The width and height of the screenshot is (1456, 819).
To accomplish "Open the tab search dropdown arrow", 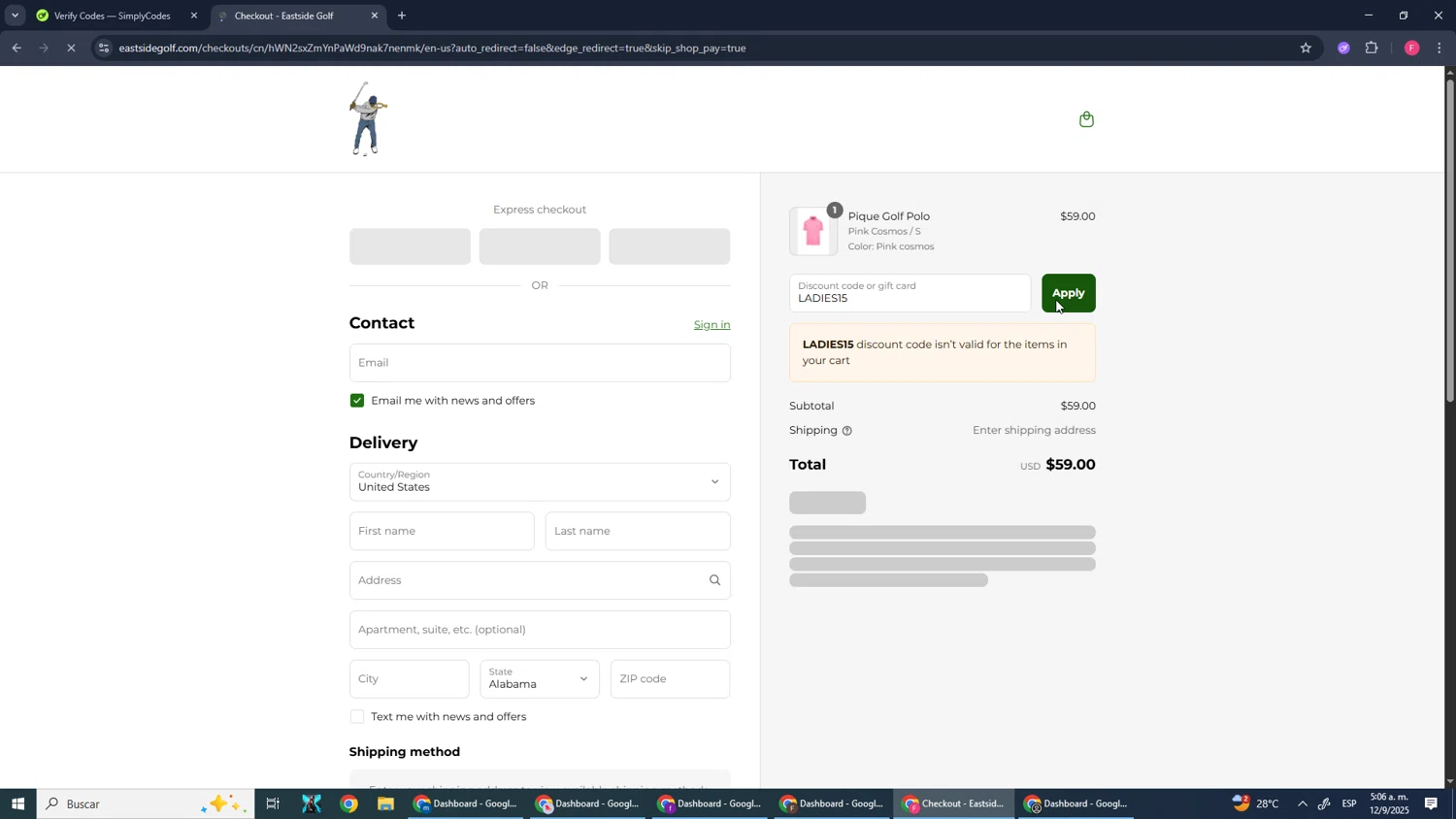I will 15,16.
